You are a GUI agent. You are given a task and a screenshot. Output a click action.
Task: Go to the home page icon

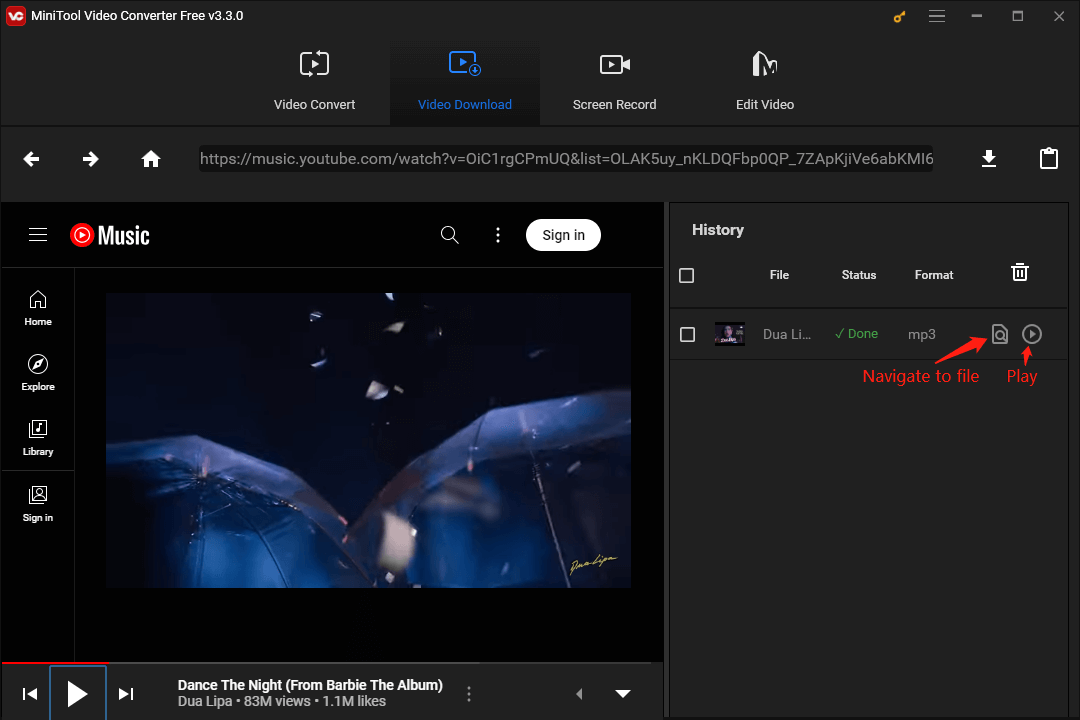pyautogui.click(x=151, y=159)
